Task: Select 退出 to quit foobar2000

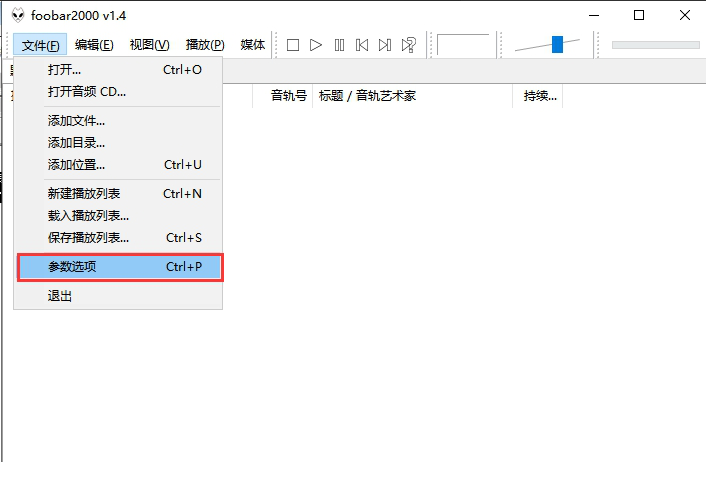Action: (x=119, y=296)
